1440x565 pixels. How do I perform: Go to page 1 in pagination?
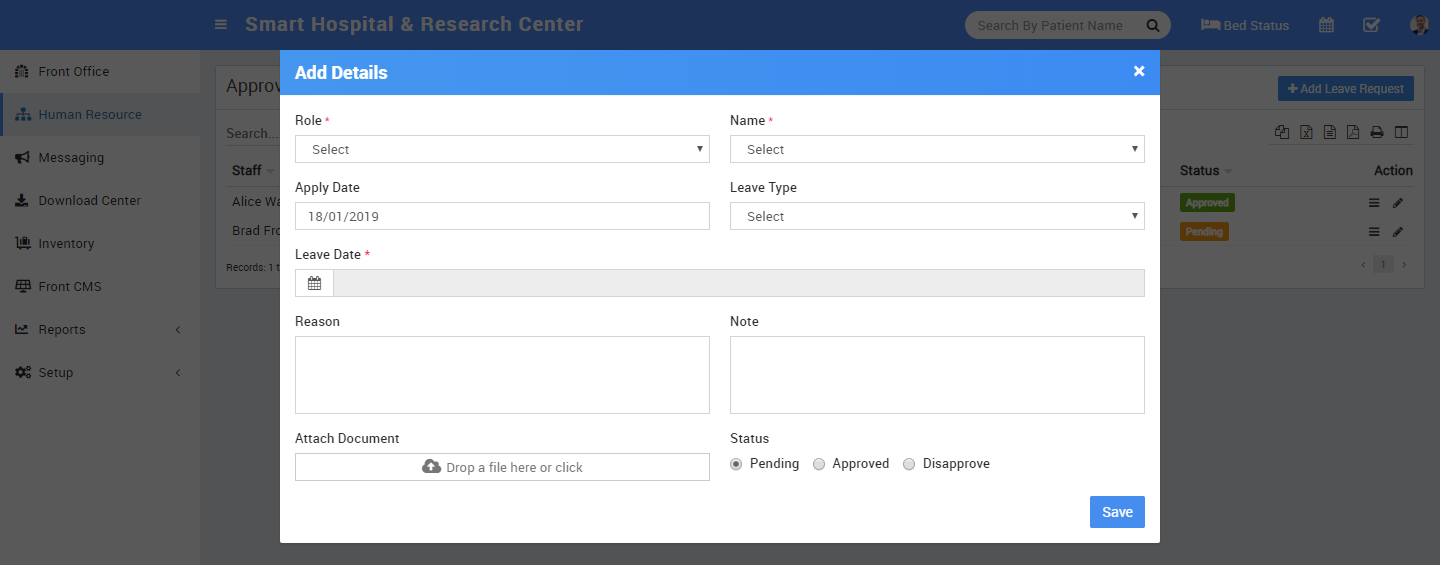[x=1383, y=264]
